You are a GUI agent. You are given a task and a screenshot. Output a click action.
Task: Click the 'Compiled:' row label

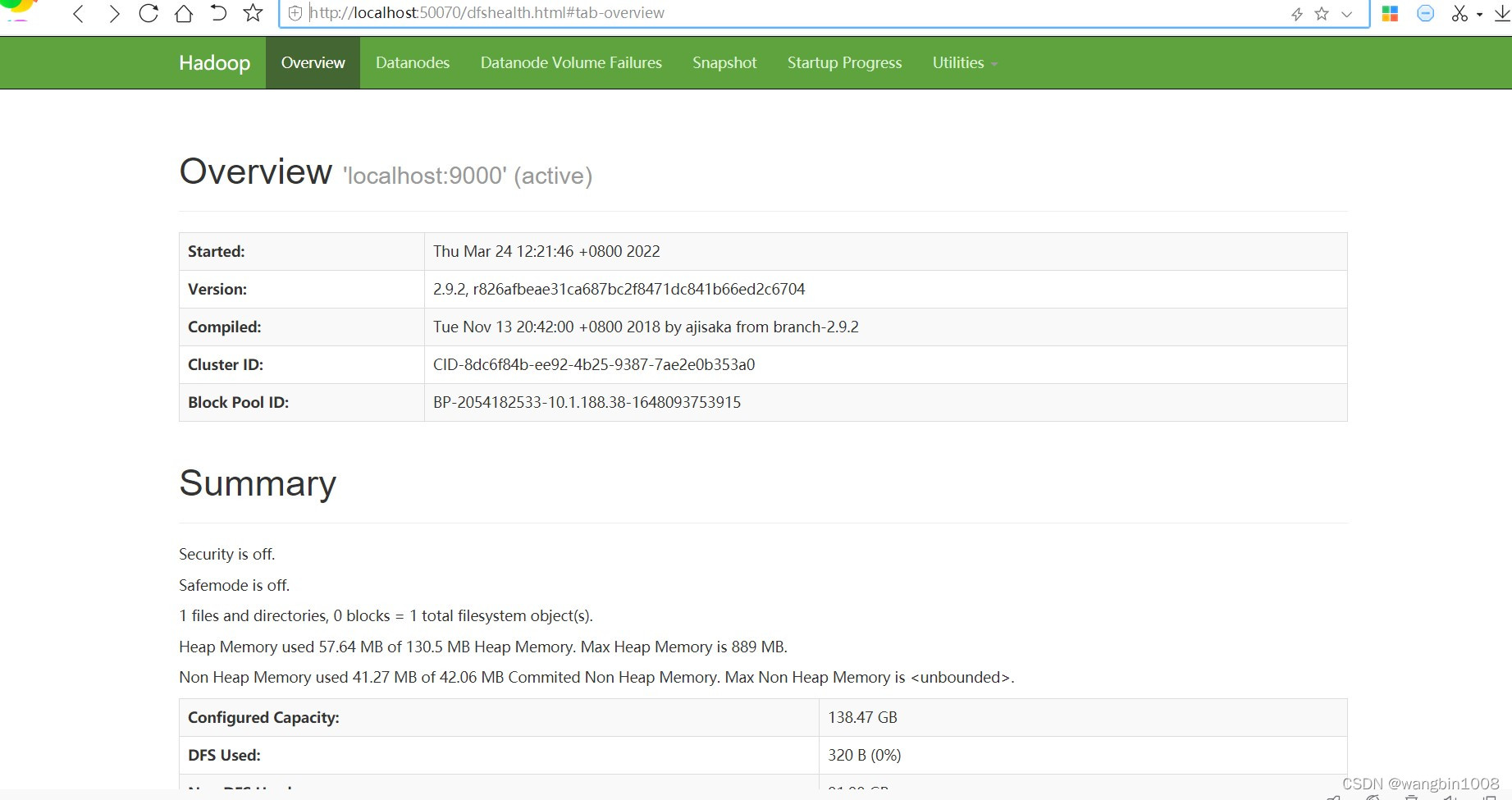(x=225, y=327)
